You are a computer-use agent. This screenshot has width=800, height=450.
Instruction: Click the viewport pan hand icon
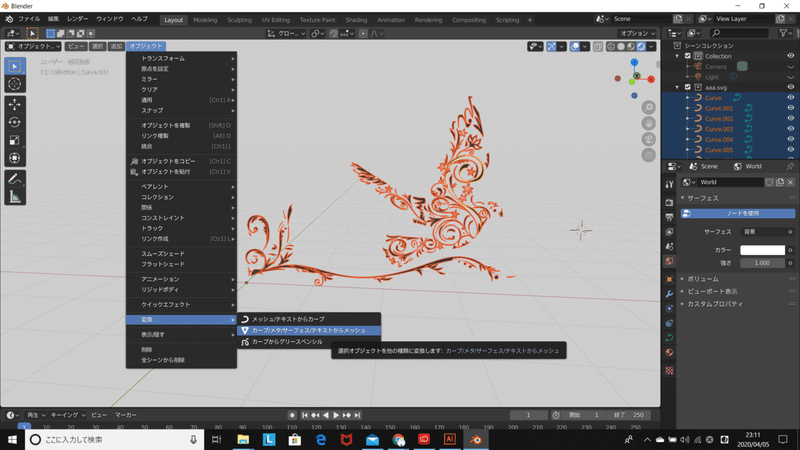pos(648,123)
